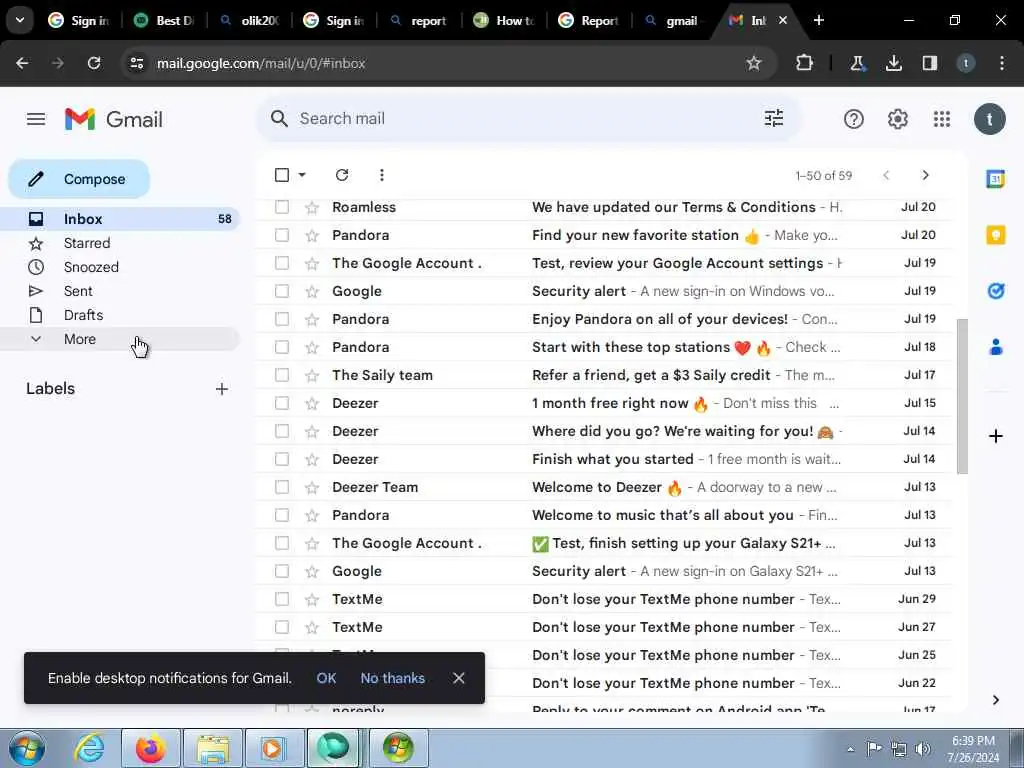Switch to the How to browser tab

tap(505, 21)
